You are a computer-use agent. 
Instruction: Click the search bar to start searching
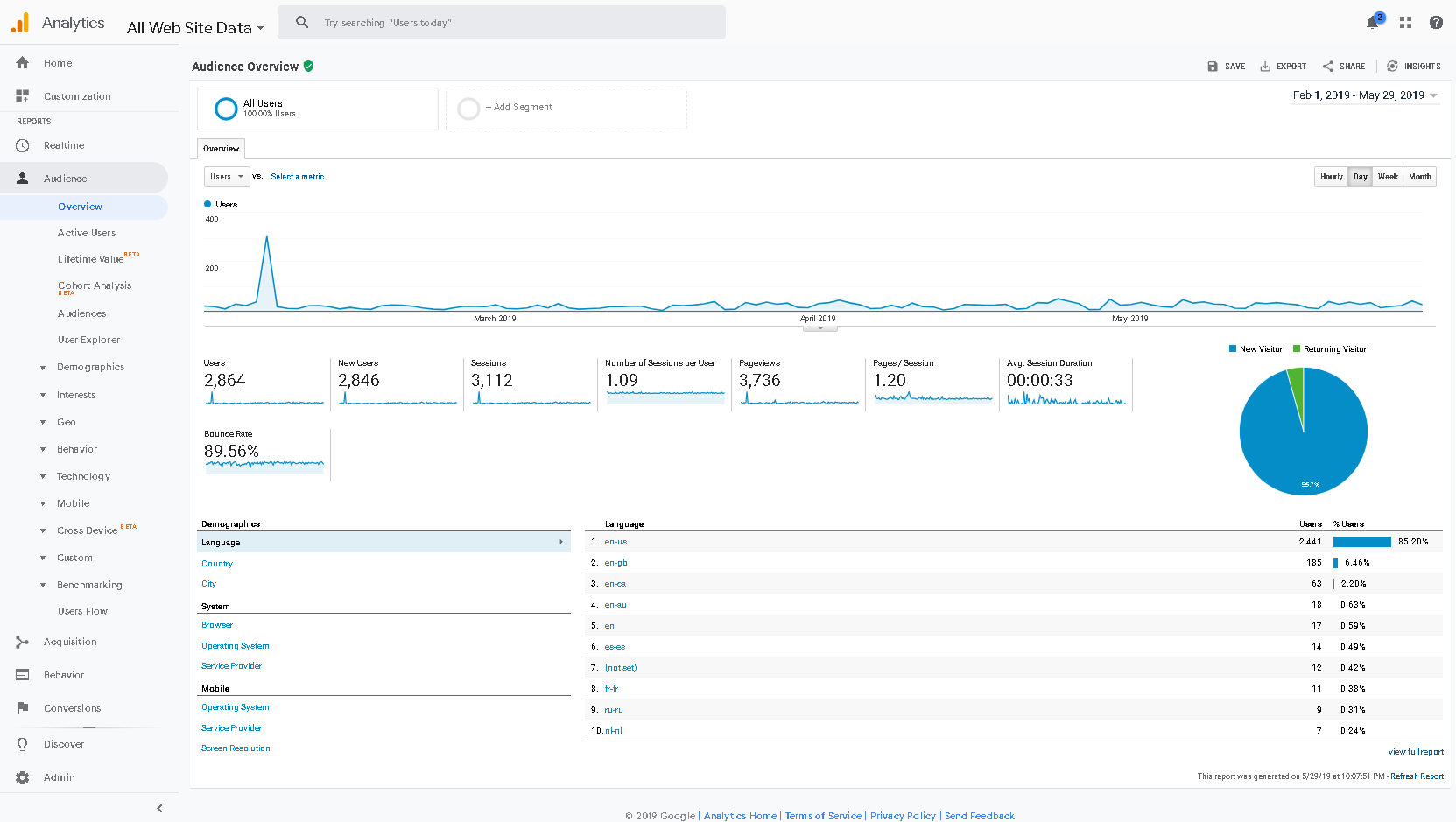[x=502, y=22]
